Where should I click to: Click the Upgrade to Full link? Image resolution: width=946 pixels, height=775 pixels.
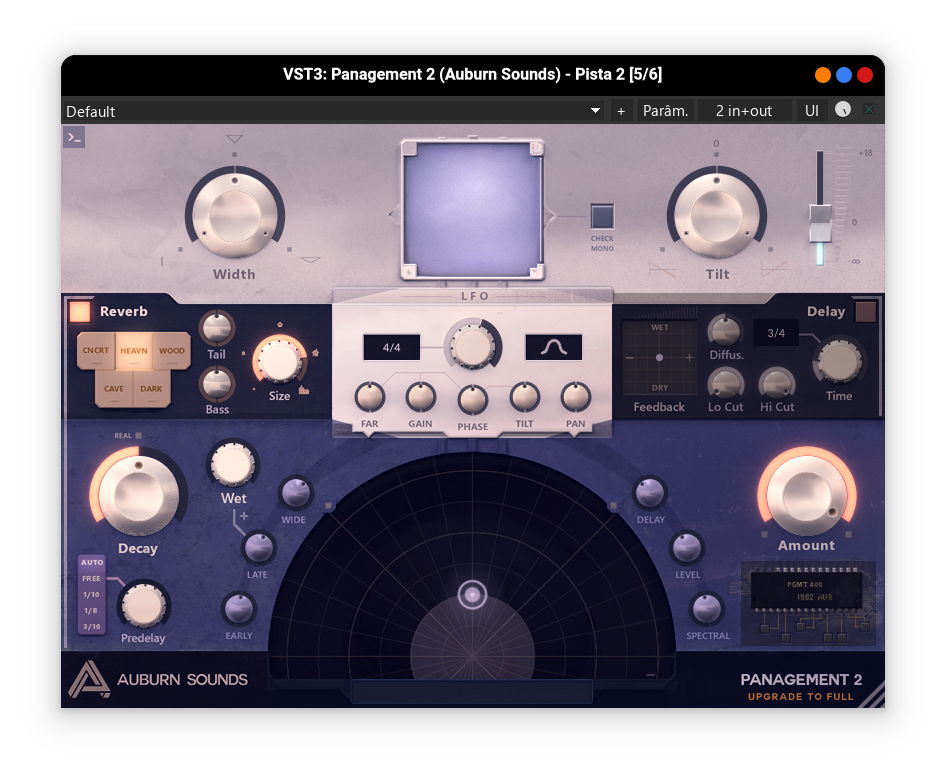[800, 696]
